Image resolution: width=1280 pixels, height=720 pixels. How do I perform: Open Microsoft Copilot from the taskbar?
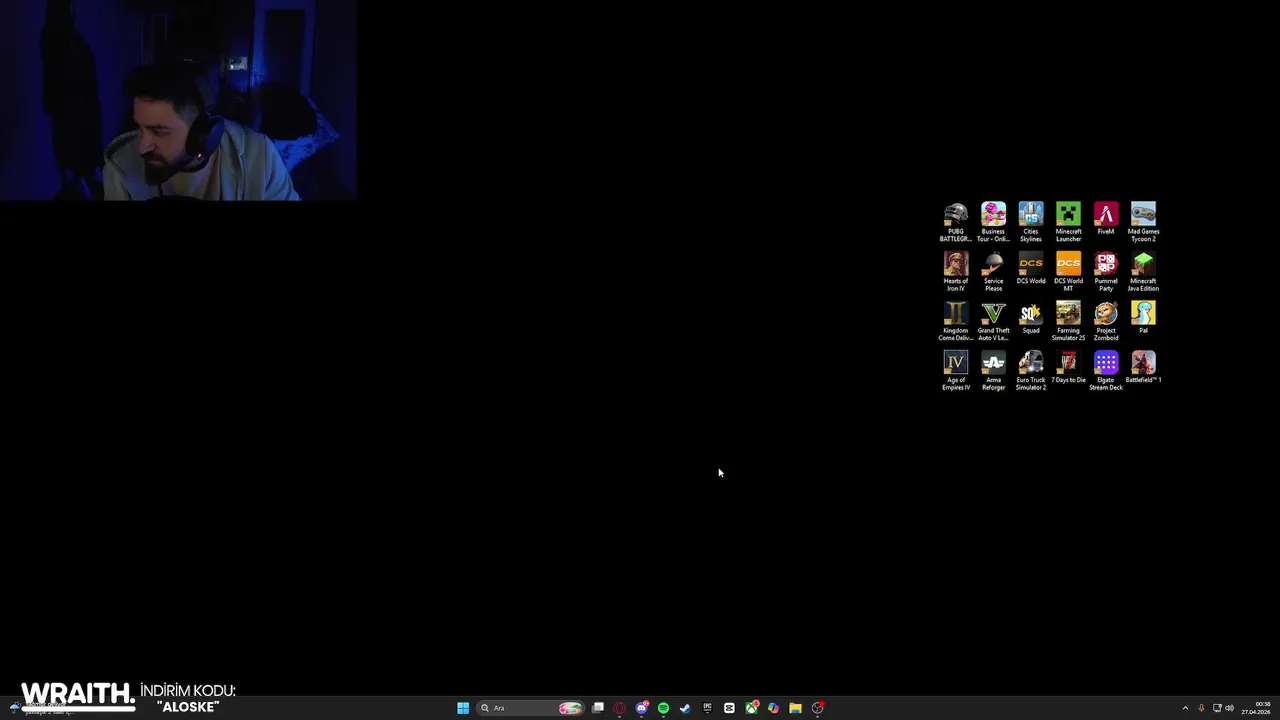tap(773, 708)
